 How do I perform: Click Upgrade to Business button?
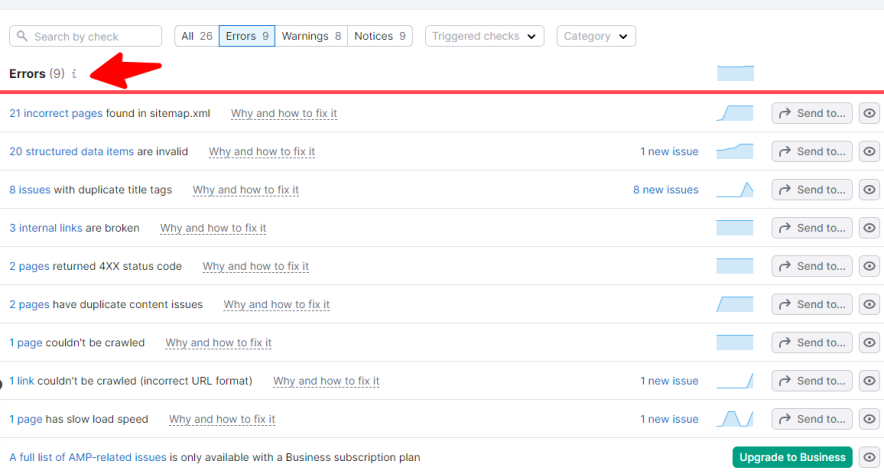pos(792,457)
